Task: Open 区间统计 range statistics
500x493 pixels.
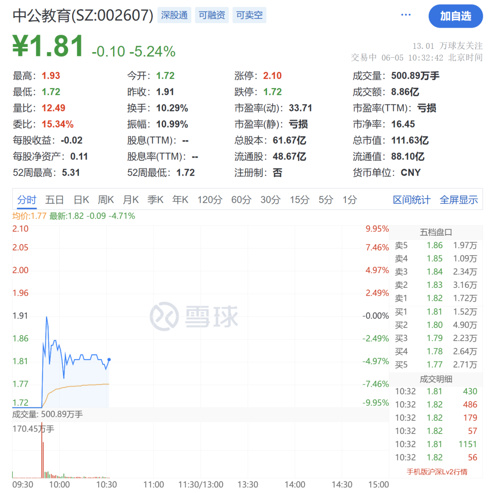Action: (411, 200)
